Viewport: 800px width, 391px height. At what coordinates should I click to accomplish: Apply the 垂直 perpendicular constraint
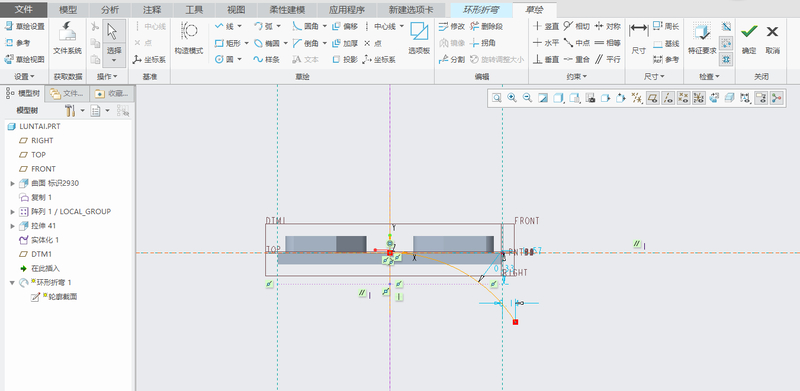click(x=546, y=59)
